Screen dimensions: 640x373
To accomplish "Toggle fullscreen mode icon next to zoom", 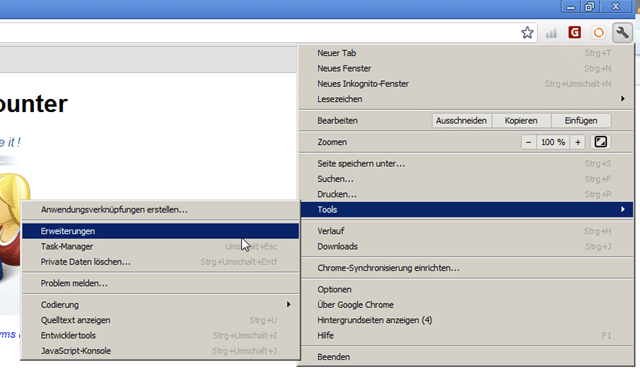I will tap(600, 142).
